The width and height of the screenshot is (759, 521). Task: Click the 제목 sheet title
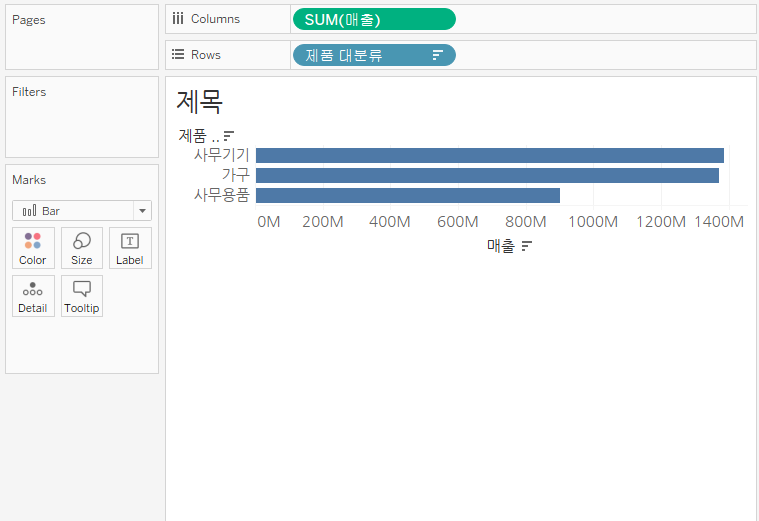199,102
